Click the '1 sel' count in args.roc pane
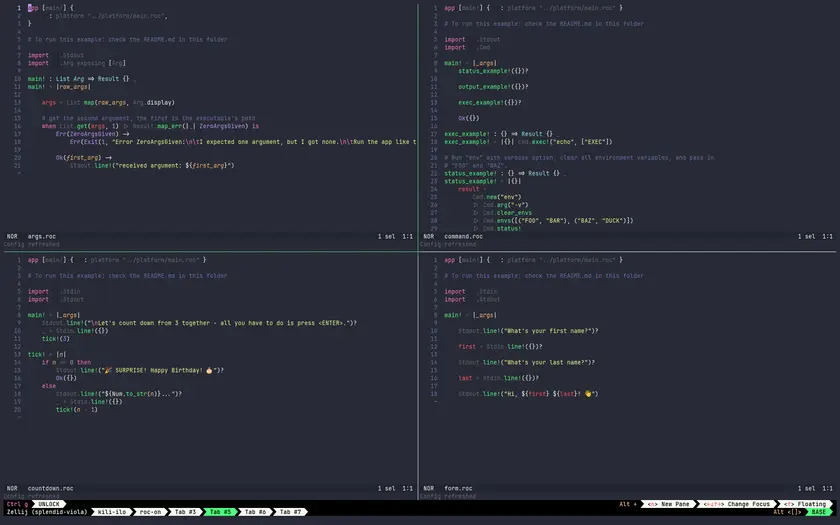840x525 pixels. (386, 236)
